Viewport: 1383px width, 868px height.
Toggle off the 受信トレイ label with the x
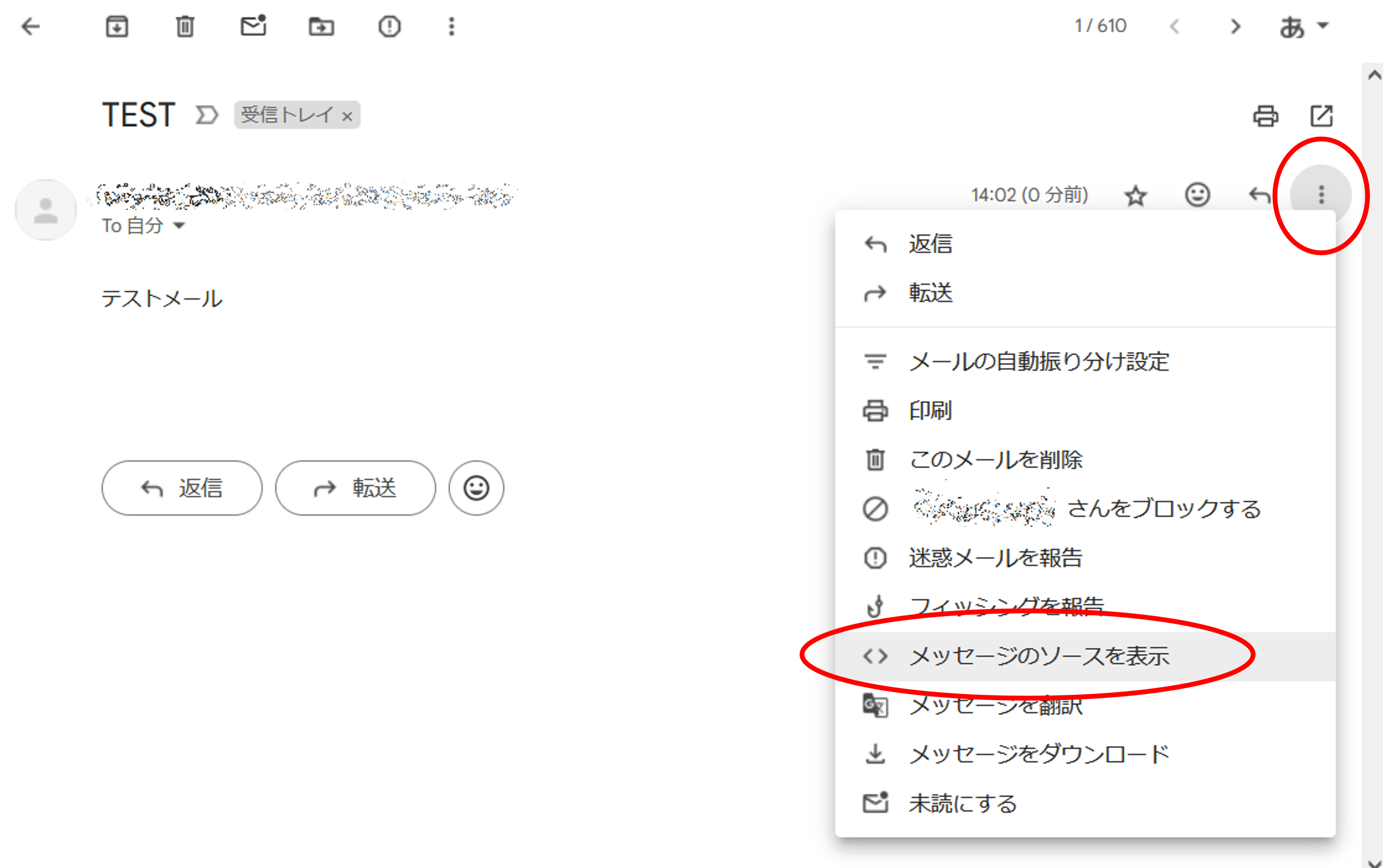click(x=348, y=115)
